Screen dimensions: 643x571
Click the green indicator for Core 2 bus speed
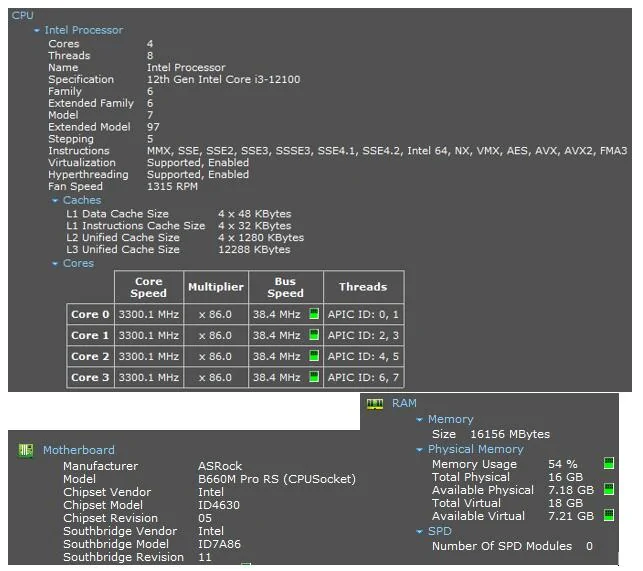pyautogui.click(x=314, y=356)
